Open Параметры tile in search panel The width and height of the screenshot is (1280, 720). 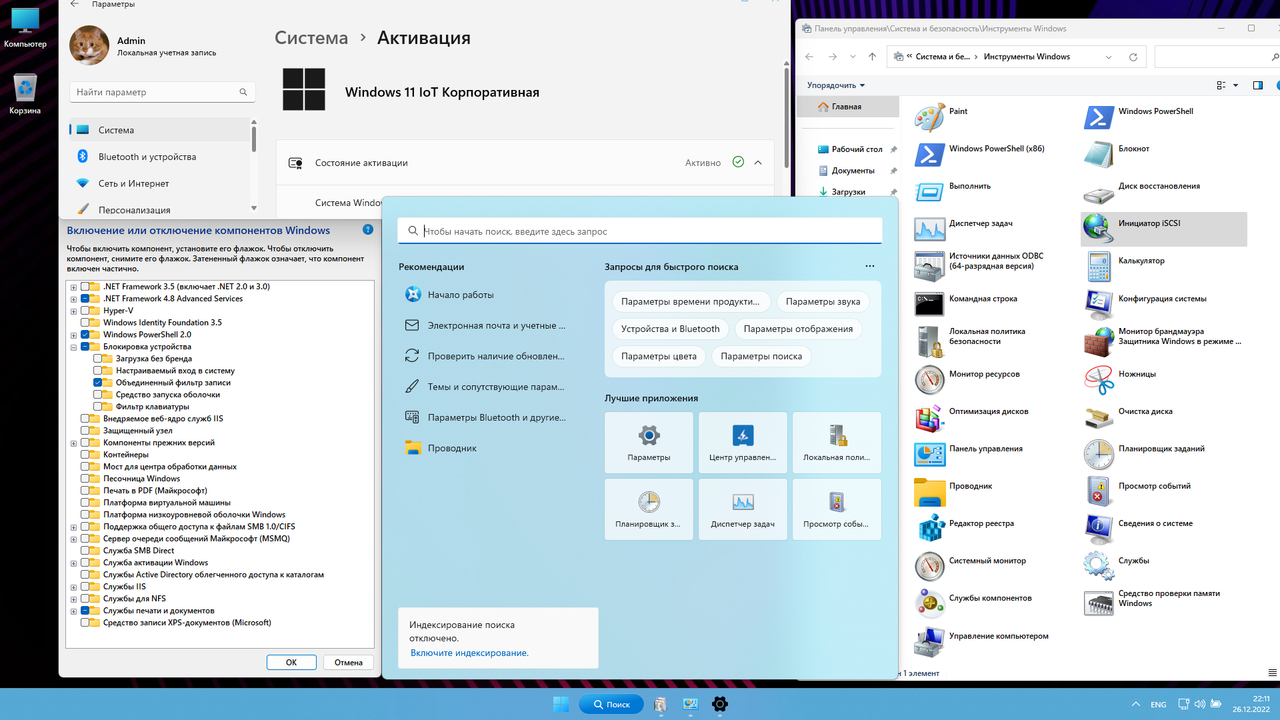649,443
